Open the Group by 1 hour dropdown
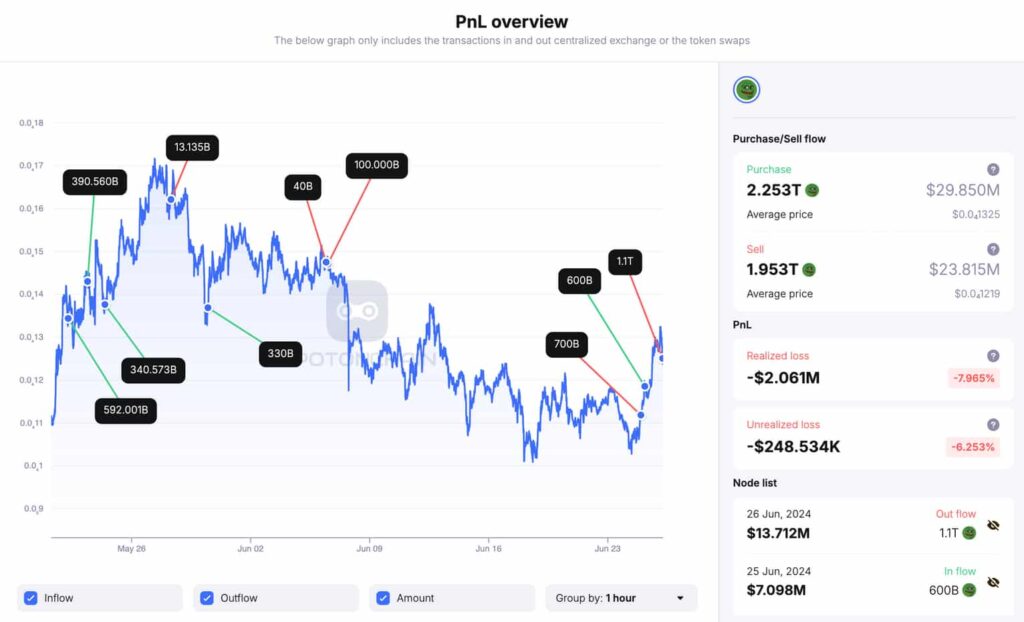 coord(621,598)
